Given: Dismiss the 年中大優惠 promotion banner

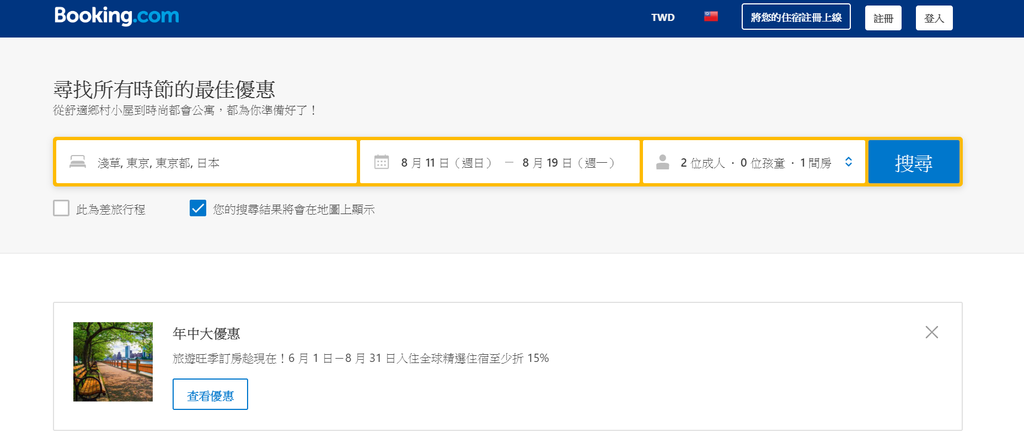Looking at the screenshot, I should pyautogui.click(x=932, y=332).
